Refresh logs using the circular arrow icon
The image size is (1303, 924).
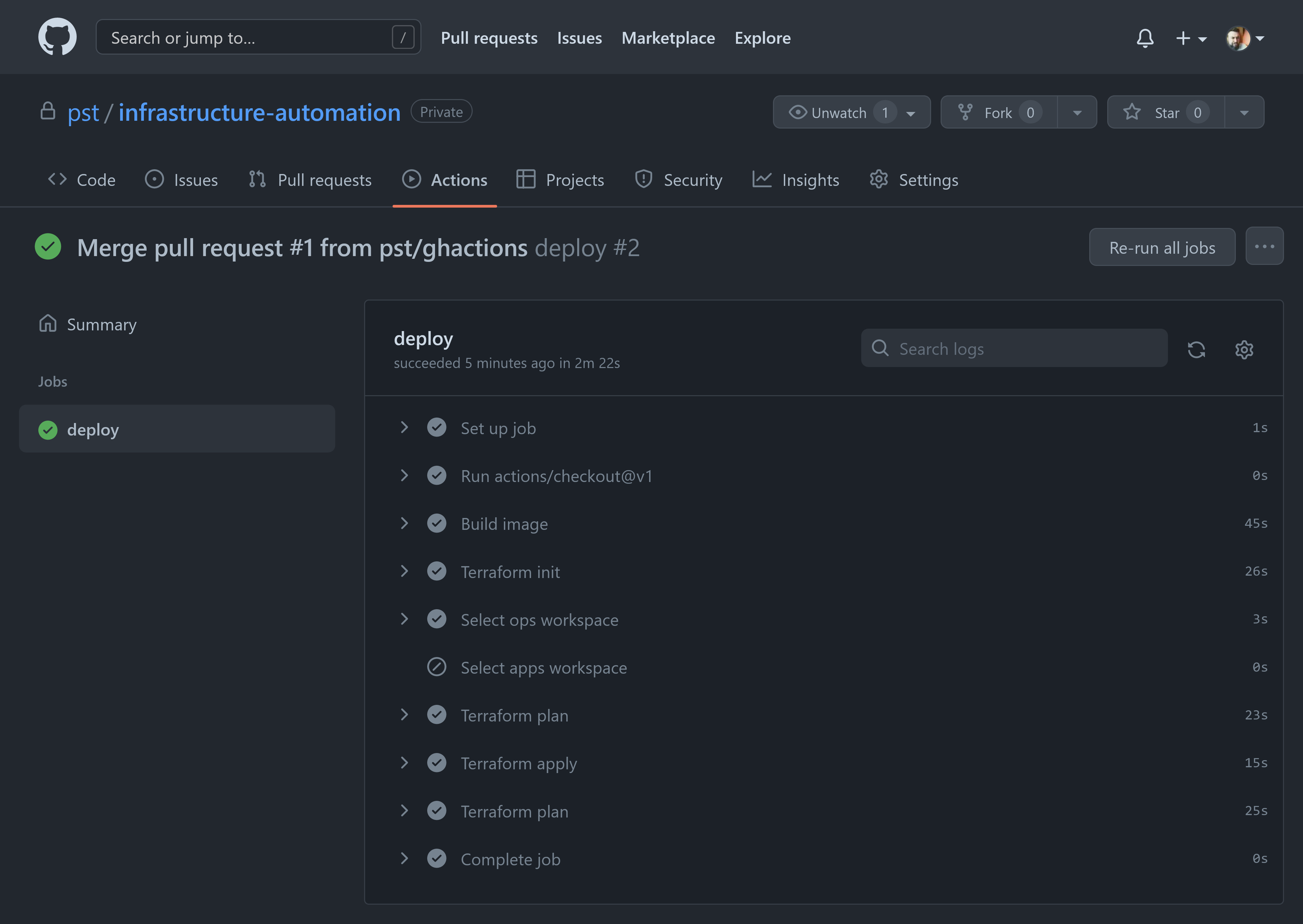tap(1196, 349)
